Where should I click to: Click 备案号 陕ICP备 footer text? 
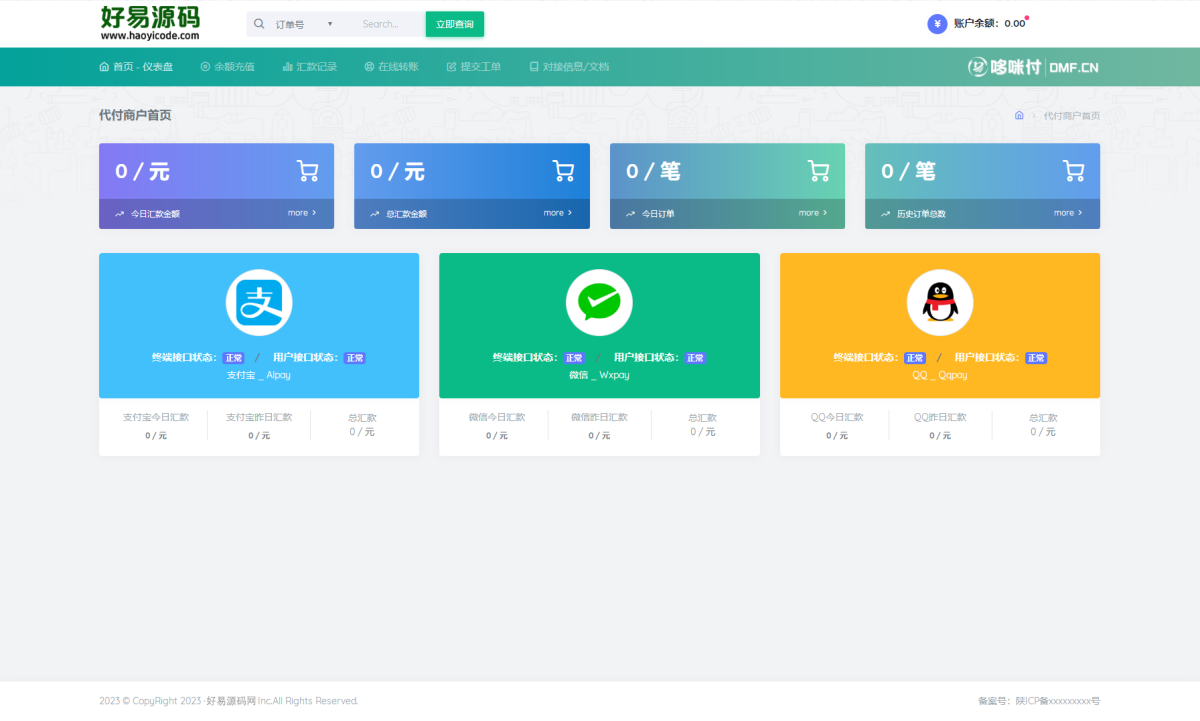click(x=1039, y=701)
